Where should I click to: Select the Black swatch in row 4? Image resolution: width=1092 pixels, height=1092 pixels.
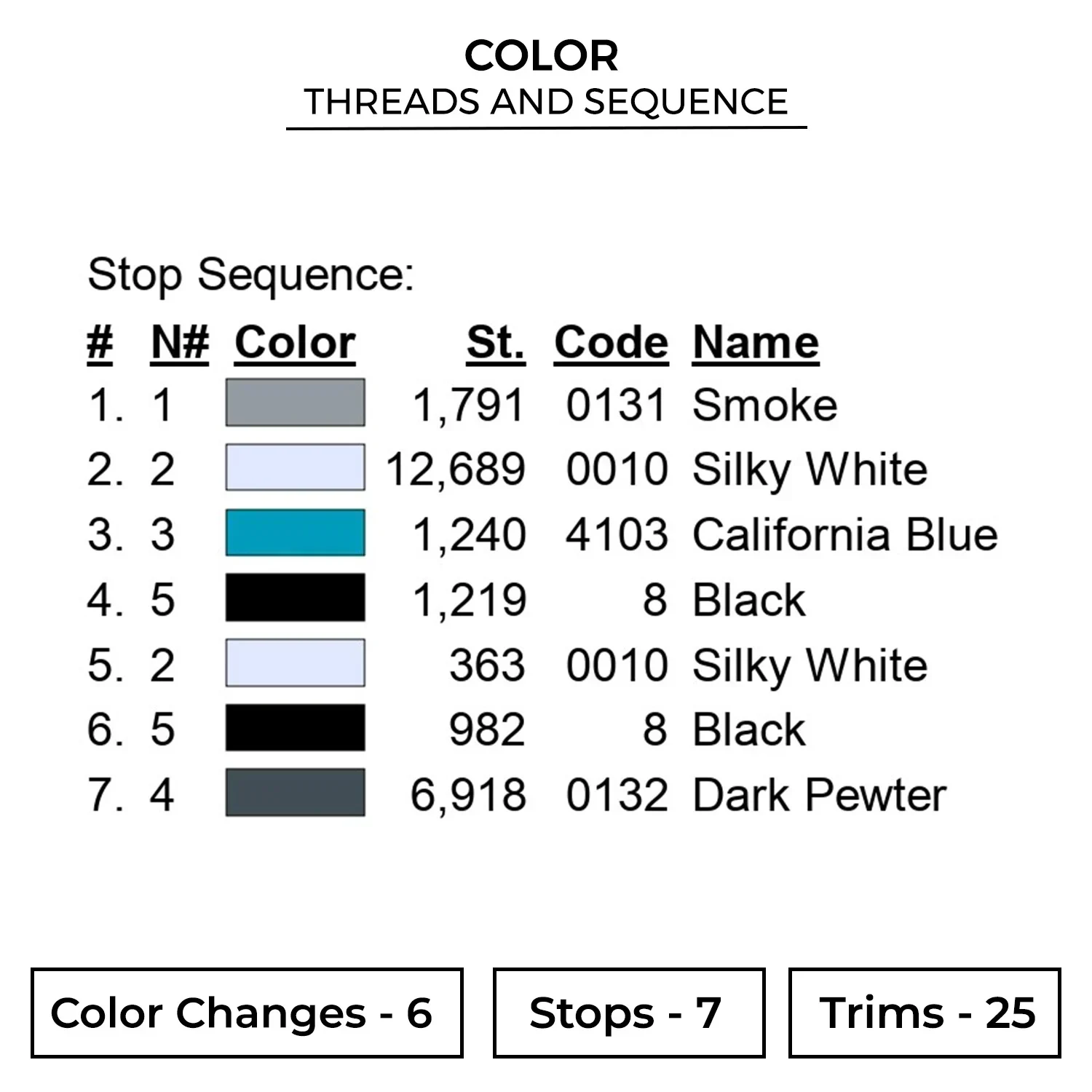pos(295,598)
